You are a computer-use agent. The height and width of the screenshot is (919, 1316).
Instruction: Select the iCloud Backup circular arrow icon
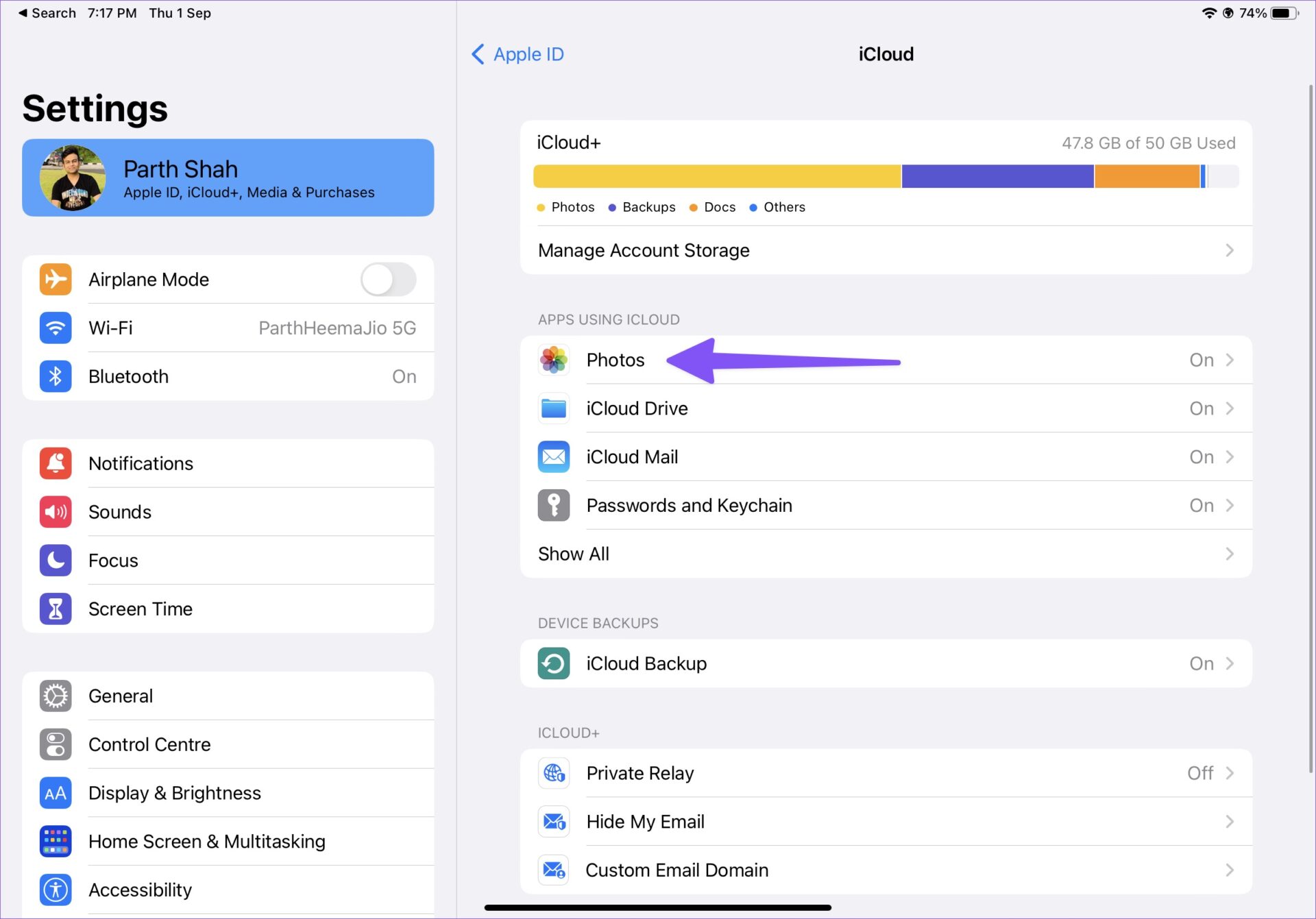pyautogui.click(x=553, y=663)
